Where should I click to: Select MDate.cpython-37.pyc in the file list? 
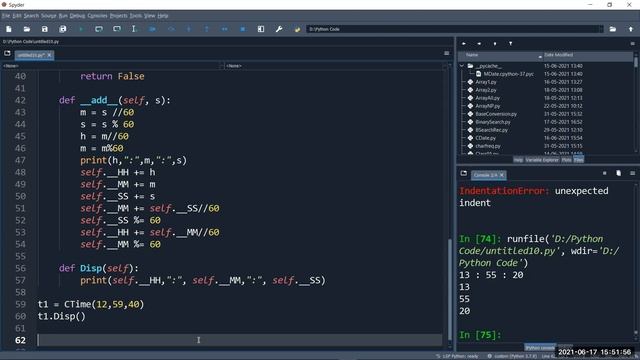click(508, 74)
